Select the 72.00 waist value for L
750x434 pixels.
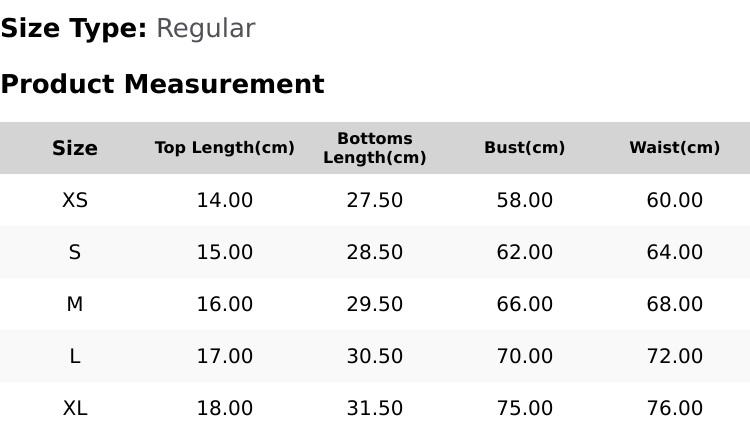coord(674,356)
